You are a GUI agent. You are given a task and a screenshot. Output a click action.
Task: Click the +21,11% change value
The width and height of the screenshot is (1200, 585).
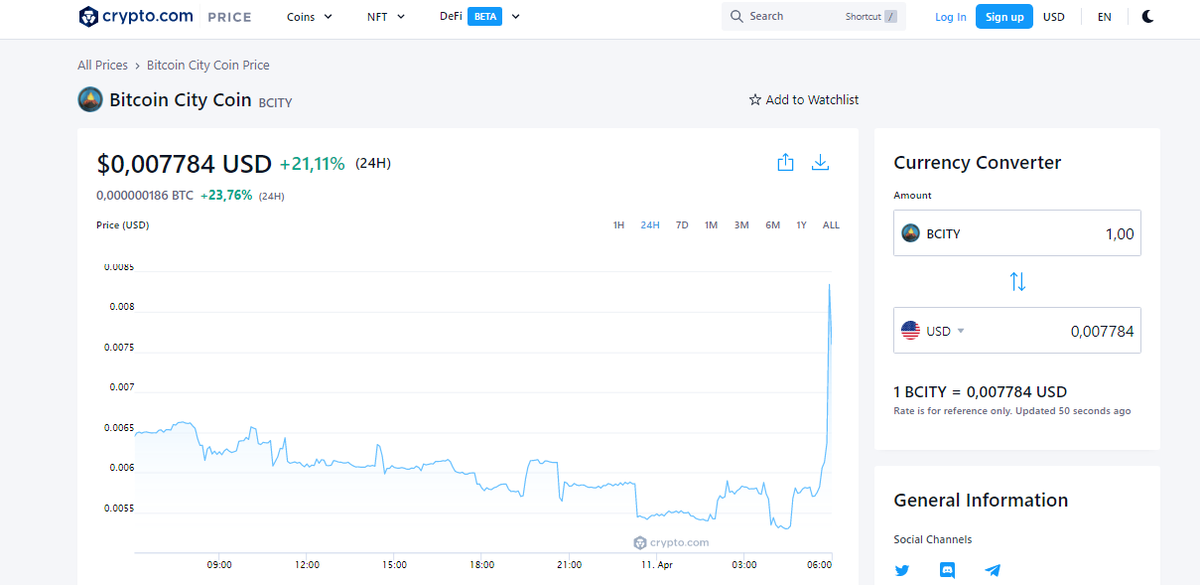point(312,163)
